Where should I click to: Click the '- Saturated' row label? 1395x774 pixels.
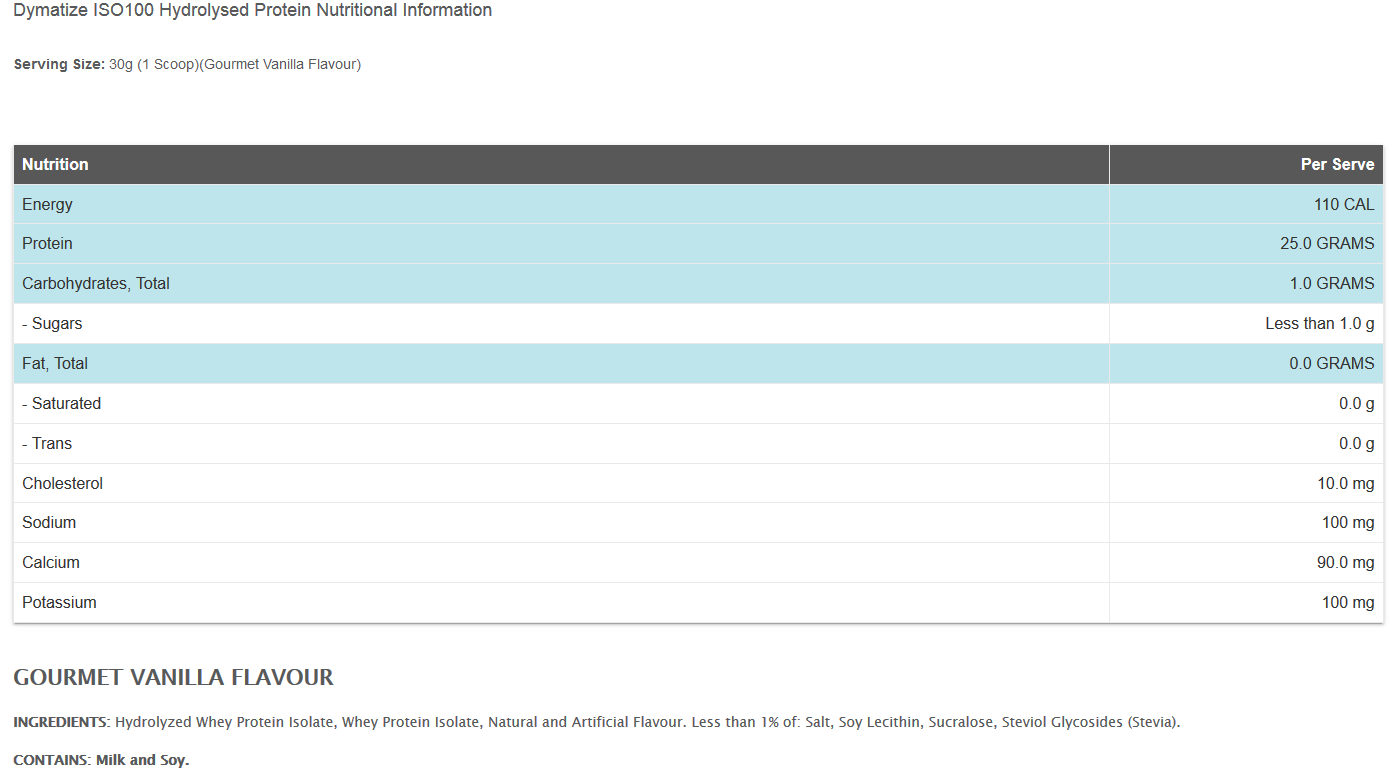61,404
